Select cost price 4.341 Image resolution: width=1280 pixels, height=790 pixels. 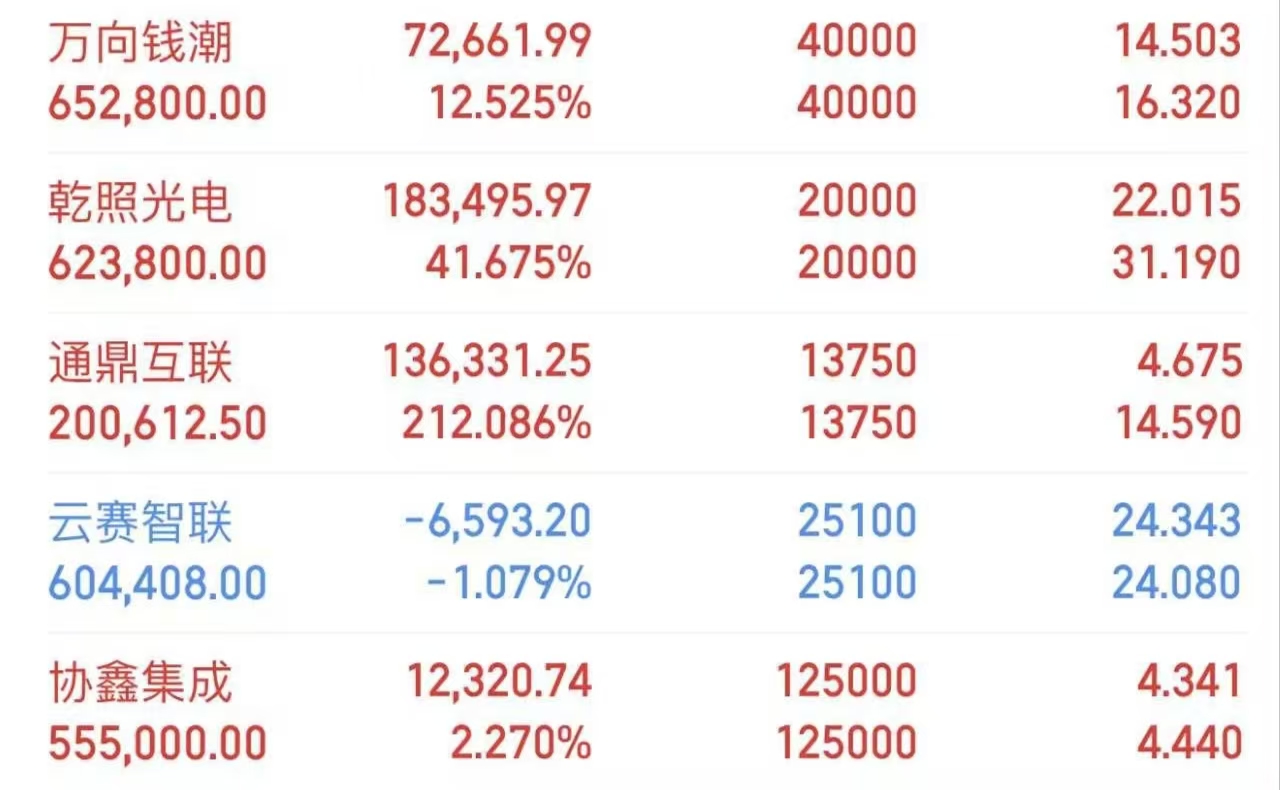(1189, 682)
